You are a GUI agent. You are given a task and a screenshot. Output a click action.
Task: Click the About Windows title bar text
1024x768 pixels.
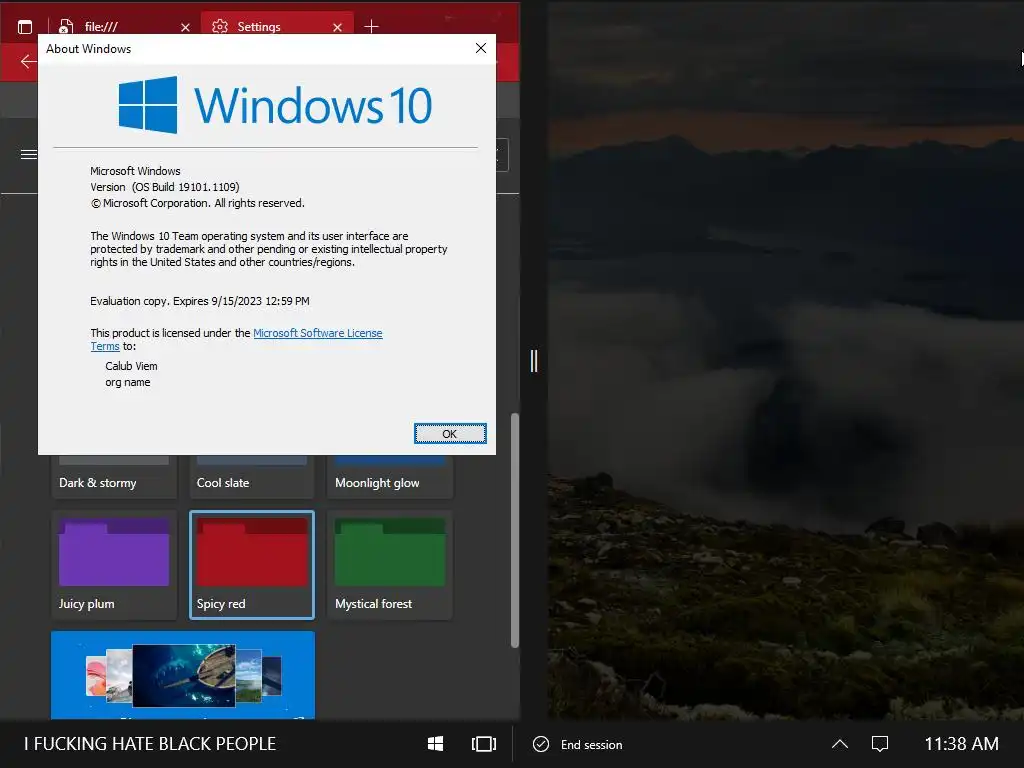[89, 49]
